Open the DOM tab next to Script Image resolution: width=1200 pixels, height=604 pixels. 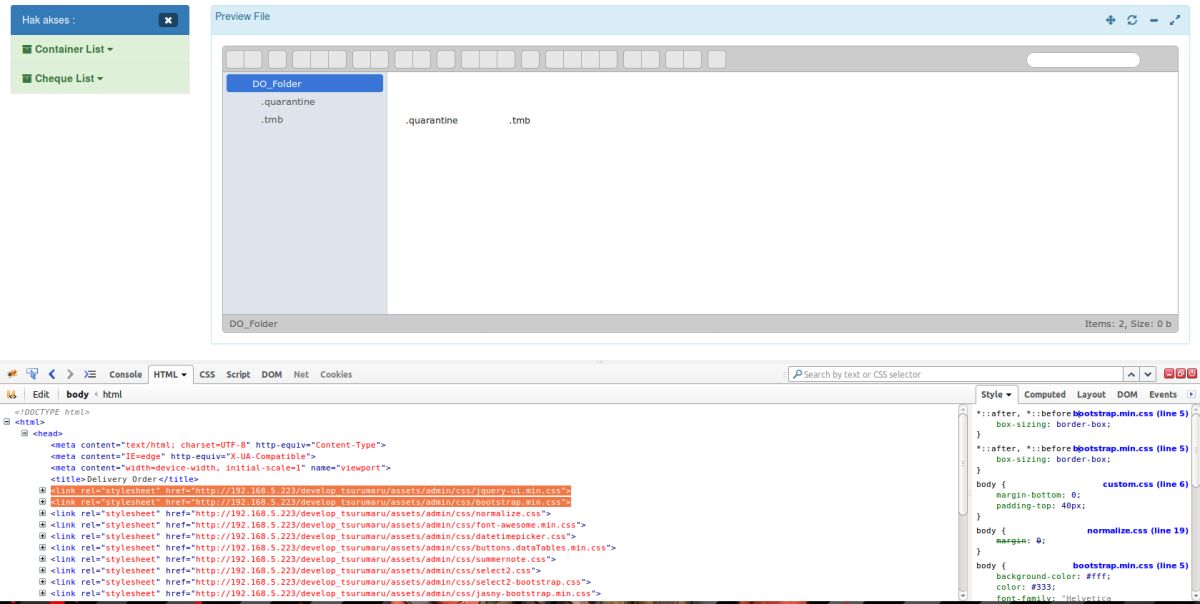coord(272,374)
